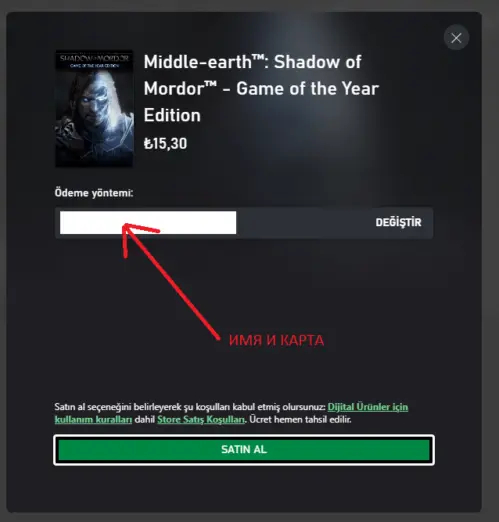Click the dark empty part of payment row
Image resolution: width=499 pixels, height=522 pixels.
click(x=305, y=222)
